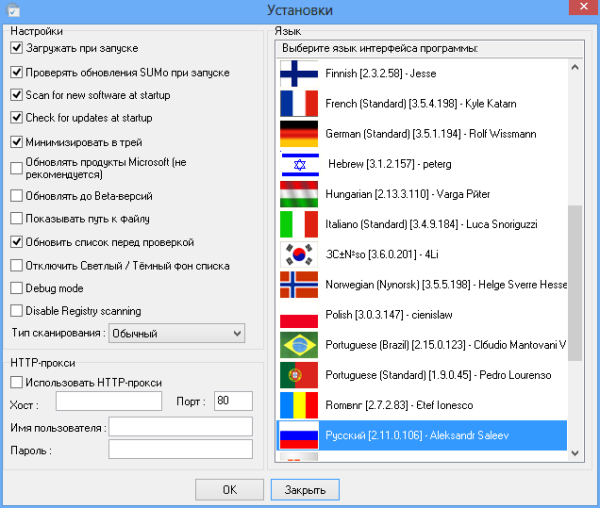Click the Italian flag icon
The height and width of the screenshot is (508, 600).
click(299, 225)
